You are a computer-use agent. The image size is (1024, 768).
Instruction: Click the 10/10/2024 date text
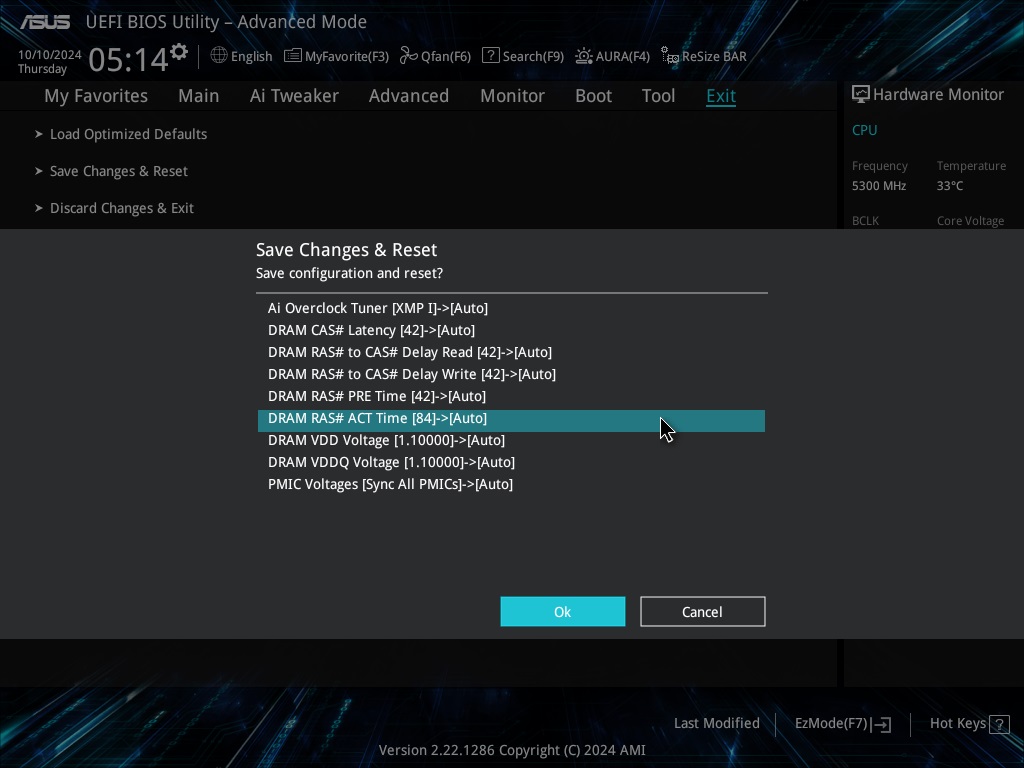(x=50, y=55)
